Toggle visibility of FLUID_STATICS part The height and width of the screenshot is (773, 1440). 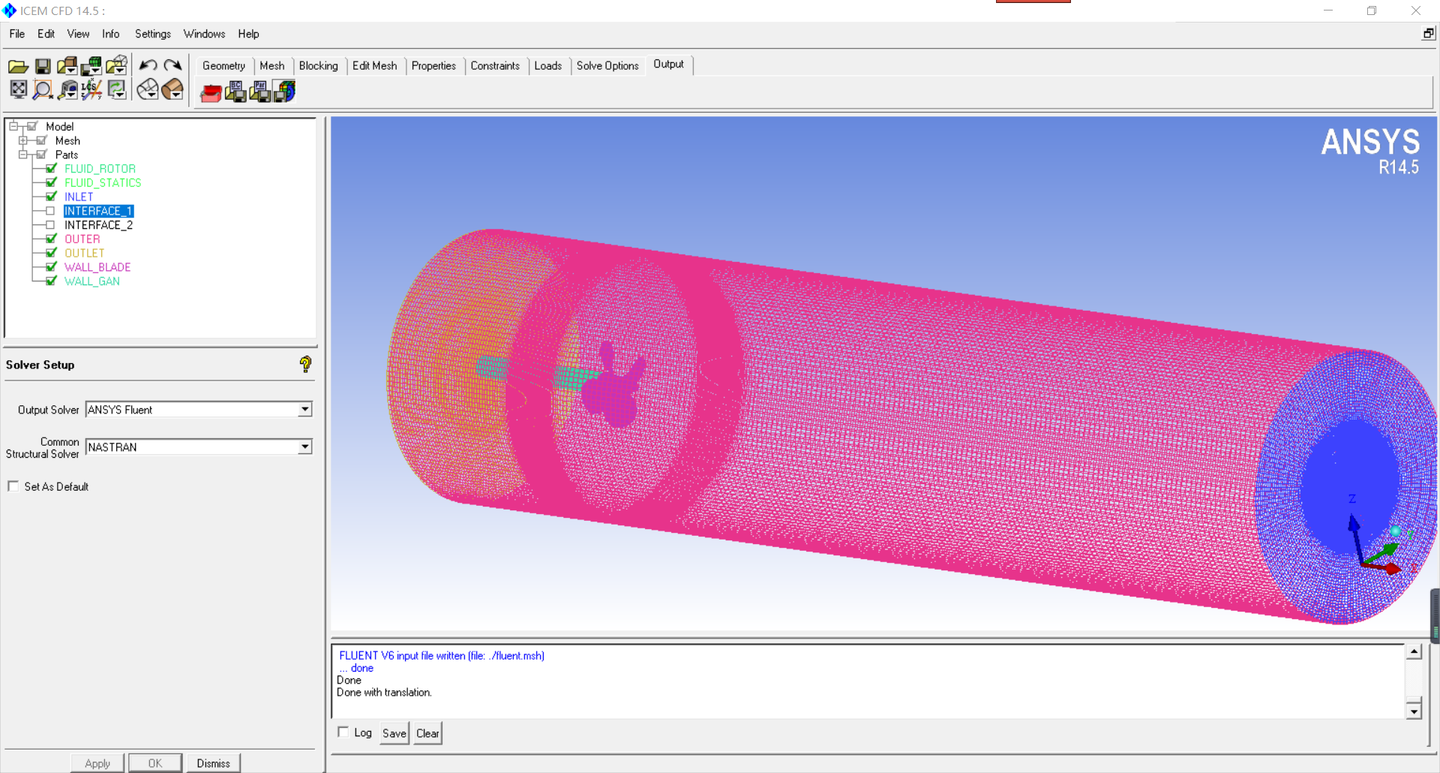[x=51, y=183]
